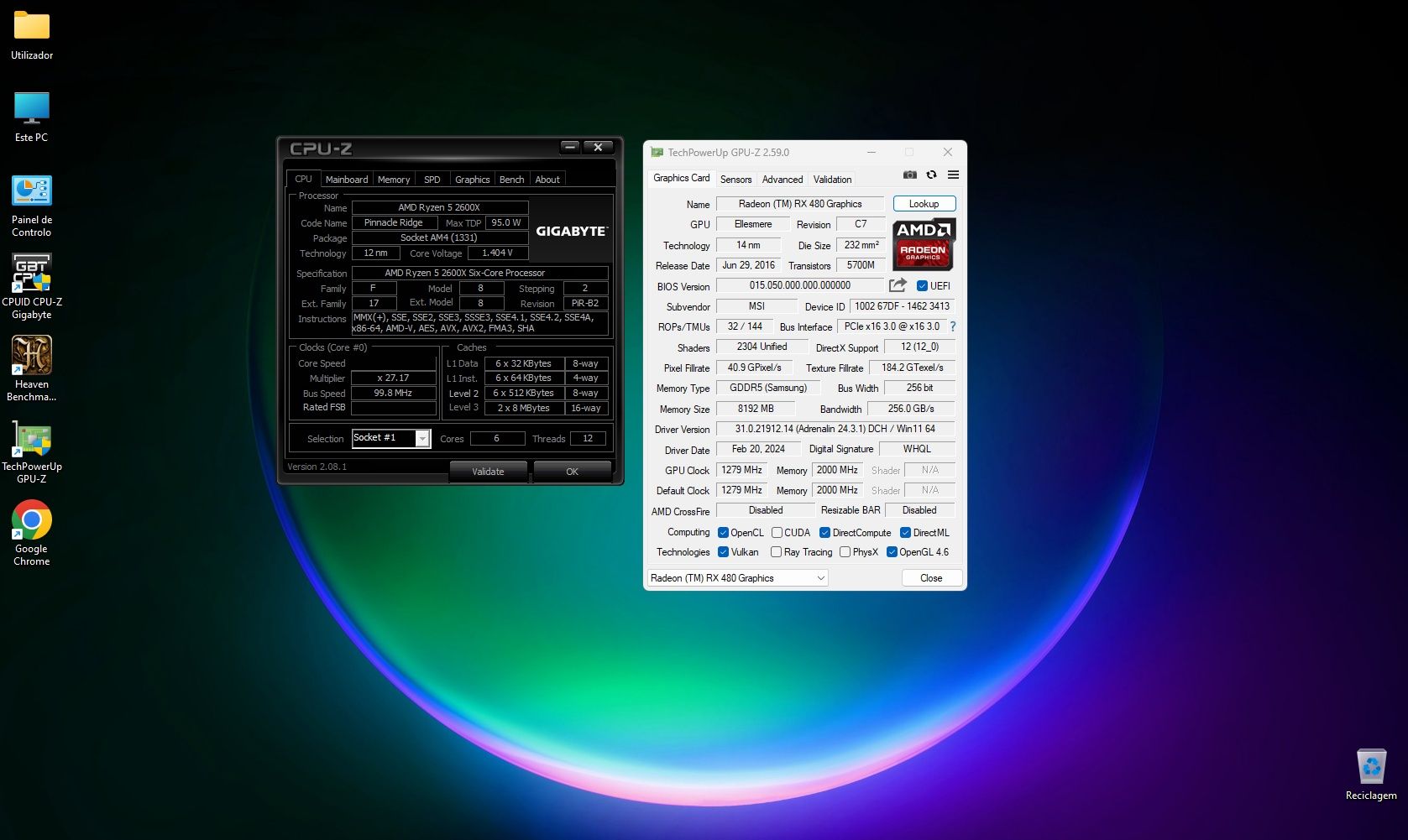
Task: Click the GPU-Z title bar app icon
Action: pos(657,152)
